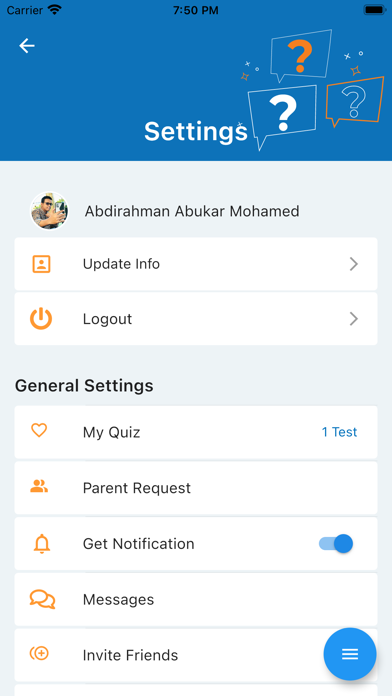This screenshot has width=392, height=696.
Task: Click the orange Logout power icon
Action: [x=41, y=319]
